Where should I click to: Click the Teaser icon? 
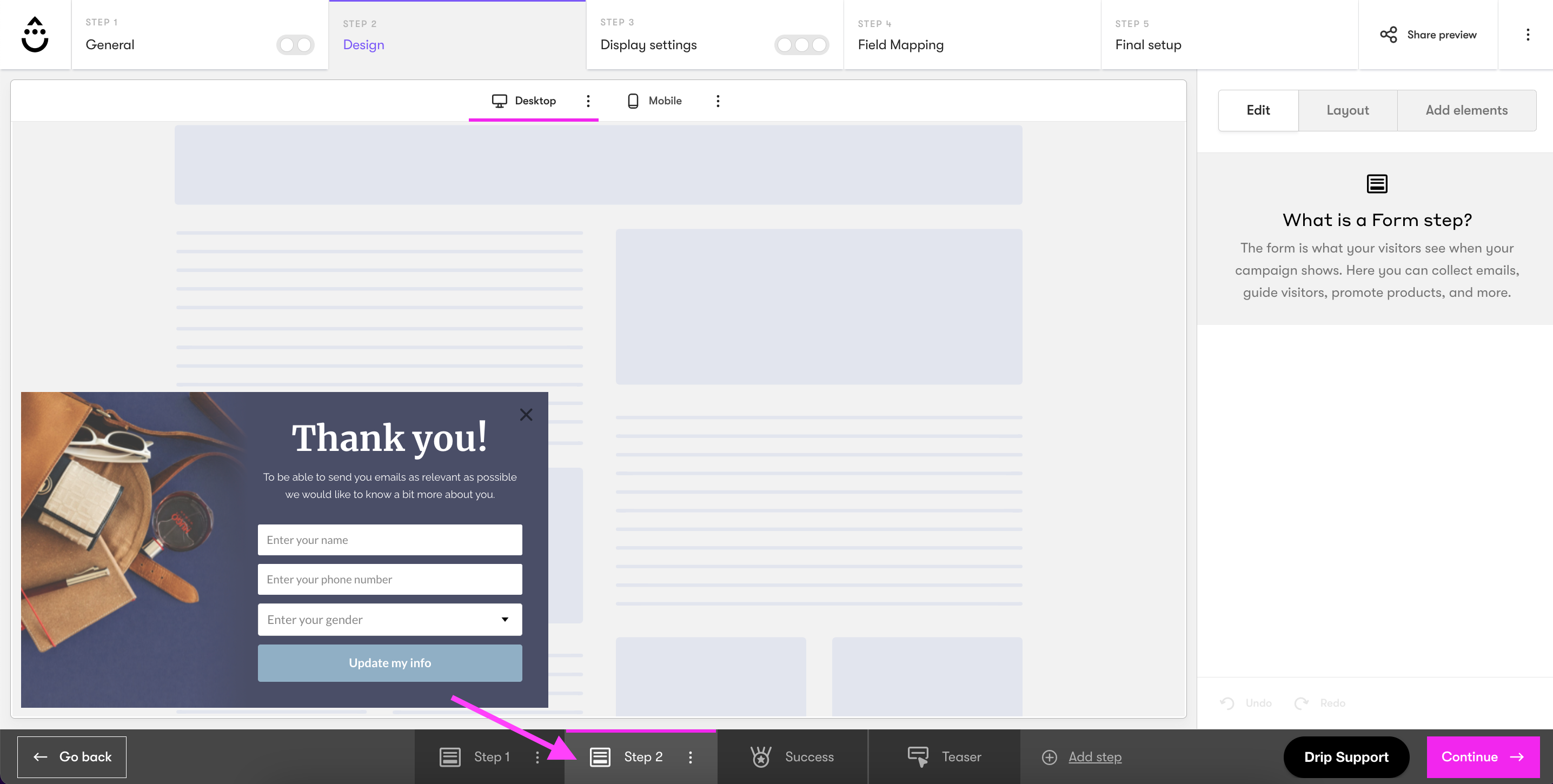tap(918, 756)
